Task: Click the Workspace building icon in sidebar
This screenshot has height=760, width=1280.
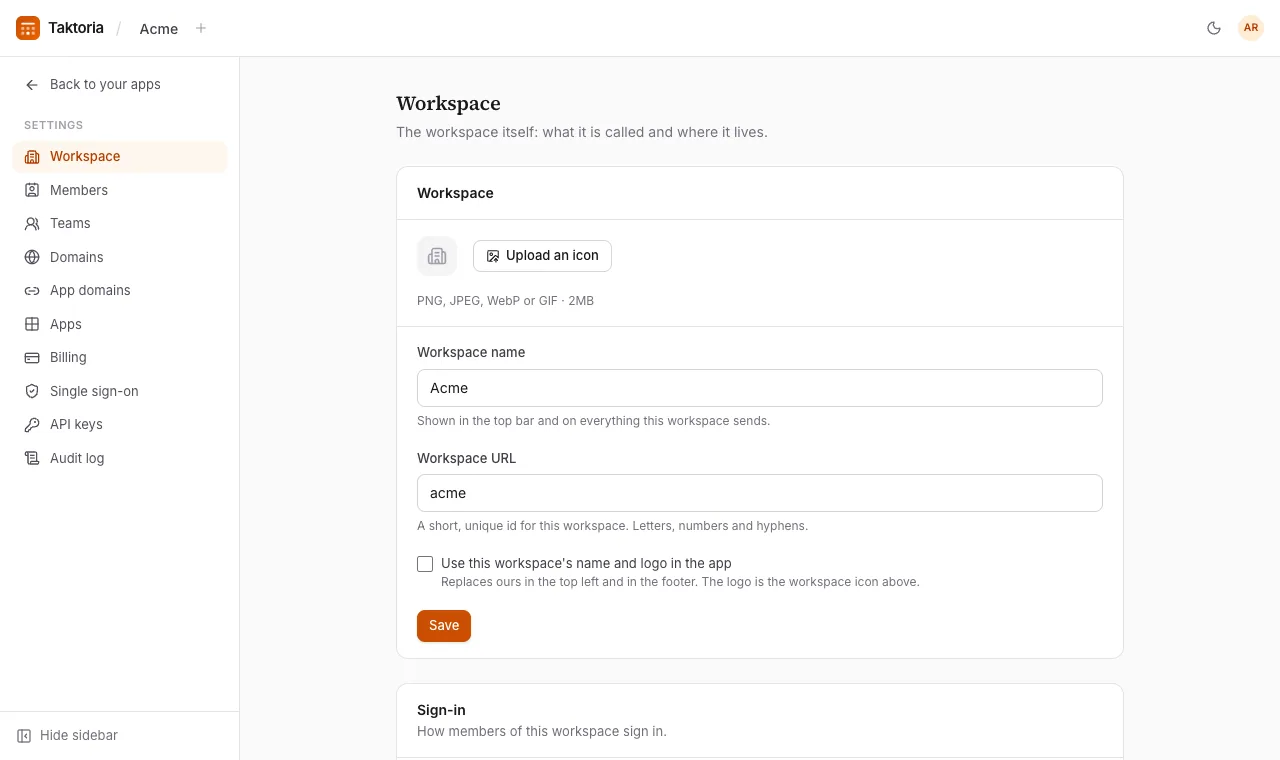Action: pos(32,157)
